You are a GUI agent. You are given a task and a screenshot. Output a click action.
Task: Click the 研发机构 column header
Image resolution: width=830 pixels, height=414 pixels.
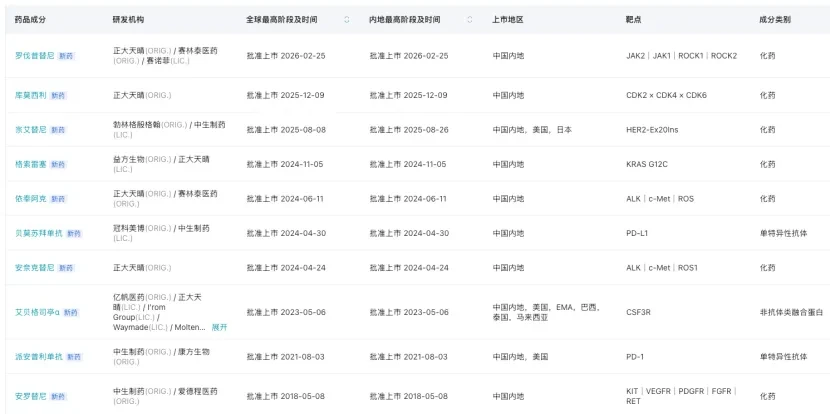pyautogui.click(x=128, y=20)
